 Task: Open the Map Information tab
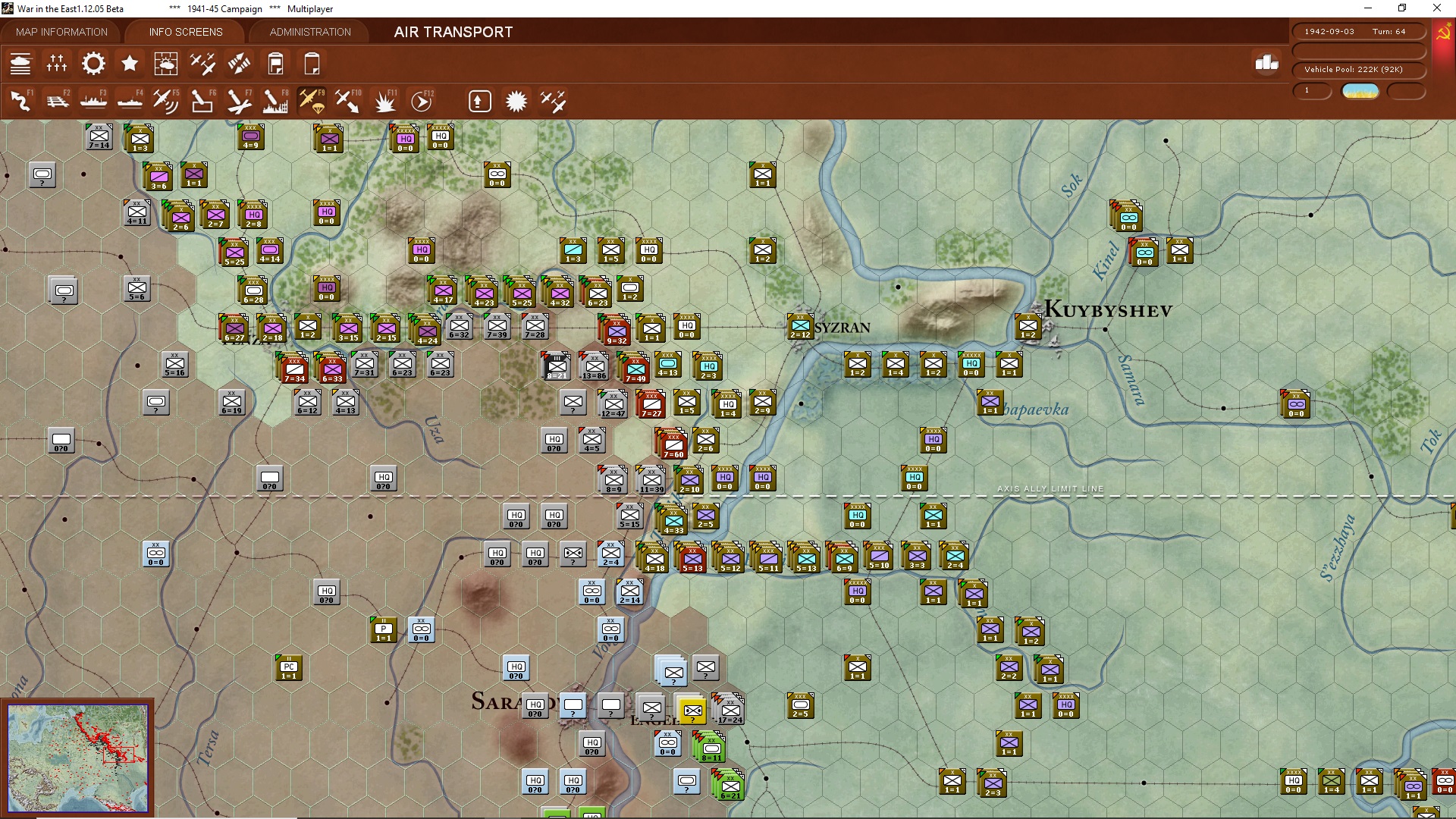pyautogui.click(x=61, y=32)
